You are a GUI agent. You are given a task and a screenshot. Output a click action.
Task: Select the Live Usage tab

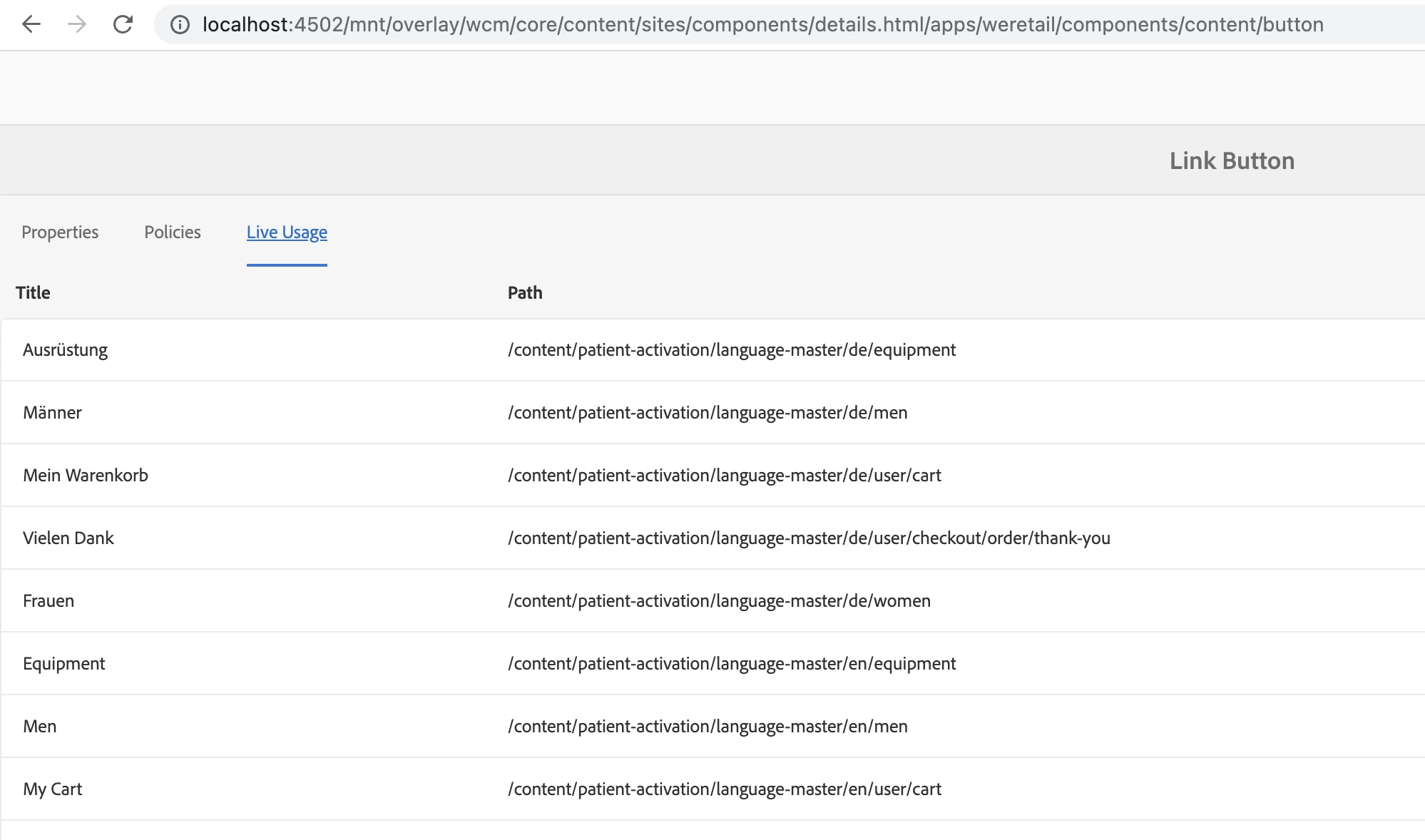287,232
